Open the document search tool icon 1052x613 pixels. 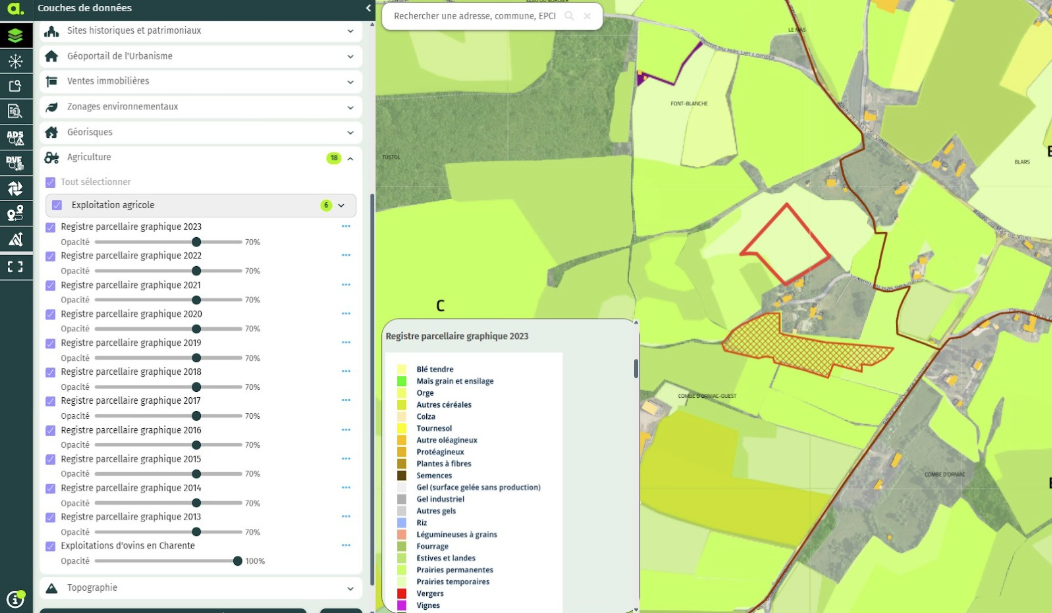[x=15, y=111]
